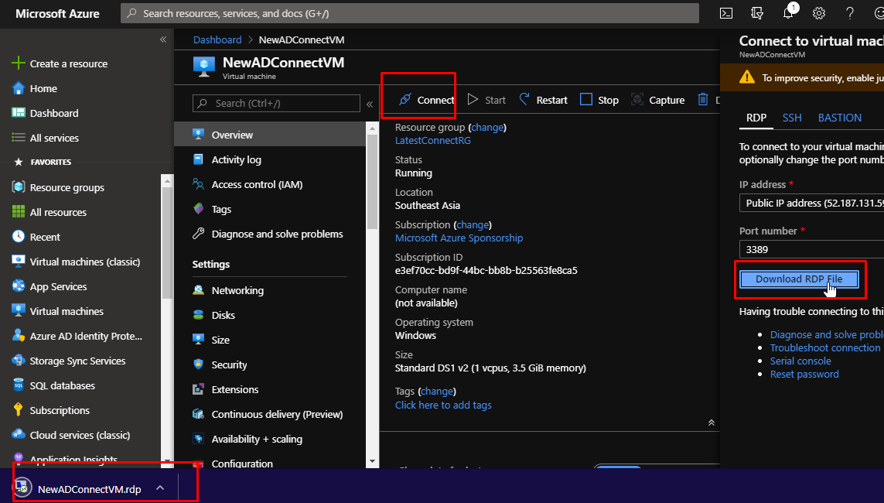Select Networking in the Settings menu
The width and height of the screenshot is (884, 503).
point(237,291)
